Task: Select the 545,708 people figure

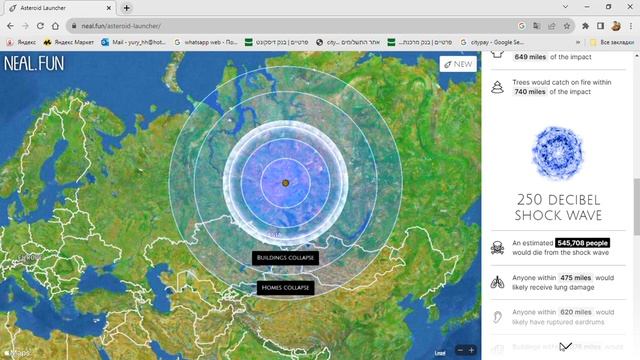Action: 582,243
